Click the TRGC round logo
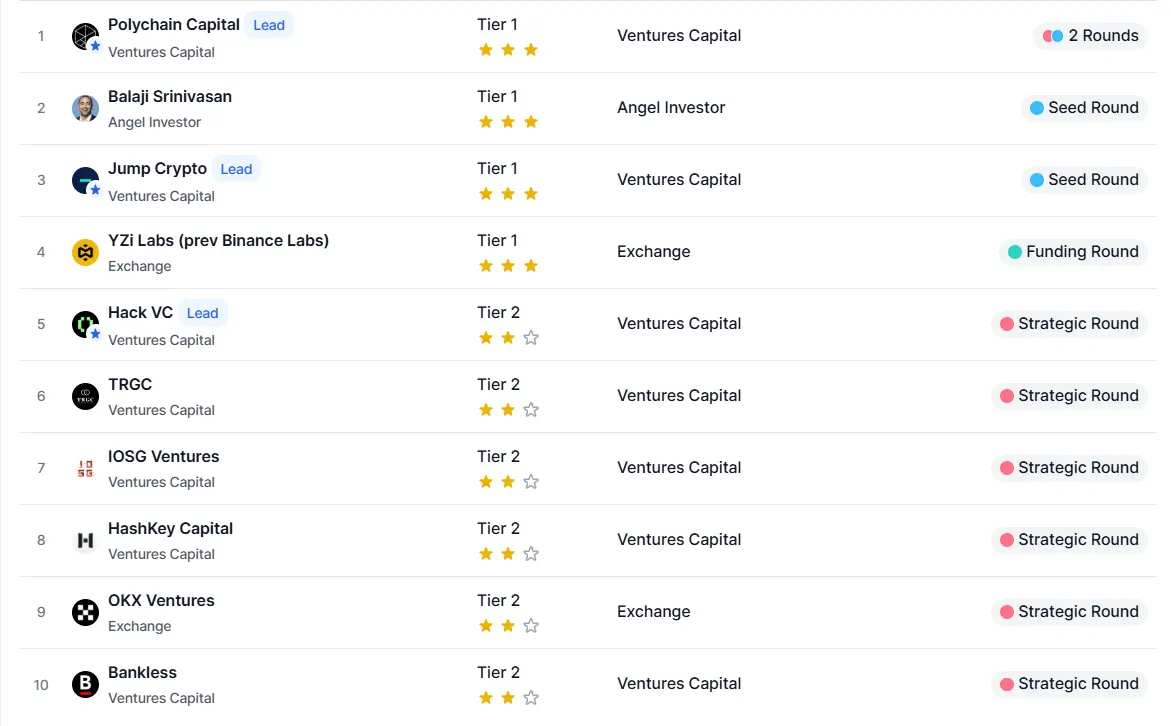1171x726 pixels. coord(86,396)
